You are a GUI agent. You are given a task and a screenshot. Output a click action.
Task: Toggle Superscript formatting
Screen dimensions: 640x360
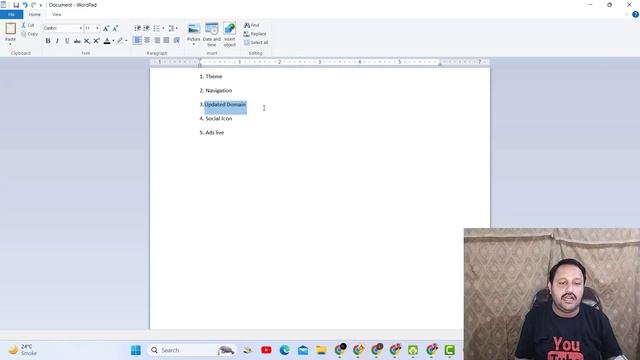point(96,41)
